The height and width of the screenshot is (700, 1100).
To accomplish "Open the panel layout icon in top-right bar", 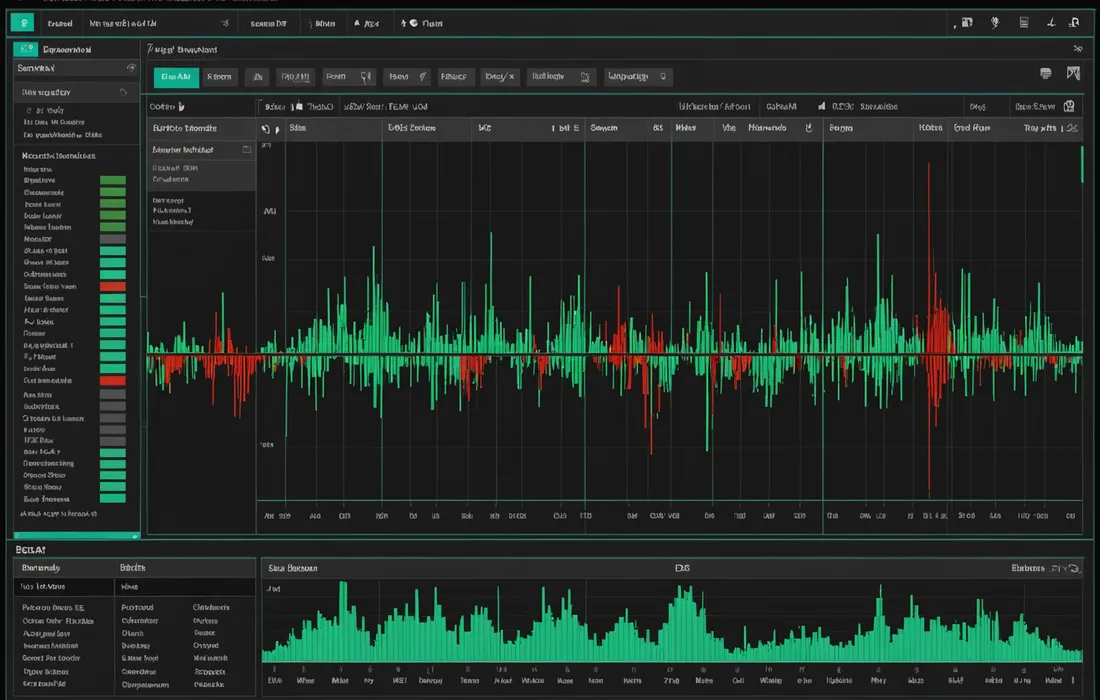I will click(x=967, y=22).
